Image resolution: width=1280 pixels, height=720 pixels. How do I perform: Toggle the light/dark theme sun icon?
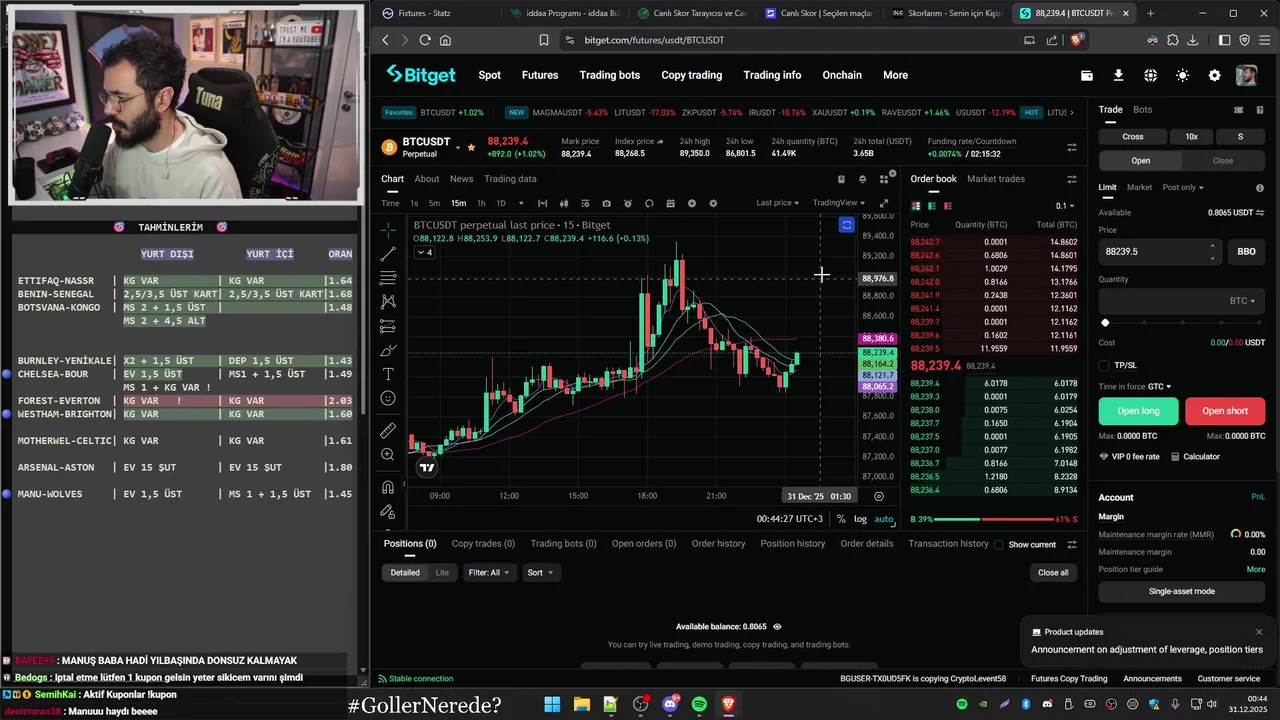coord(1183,75)
